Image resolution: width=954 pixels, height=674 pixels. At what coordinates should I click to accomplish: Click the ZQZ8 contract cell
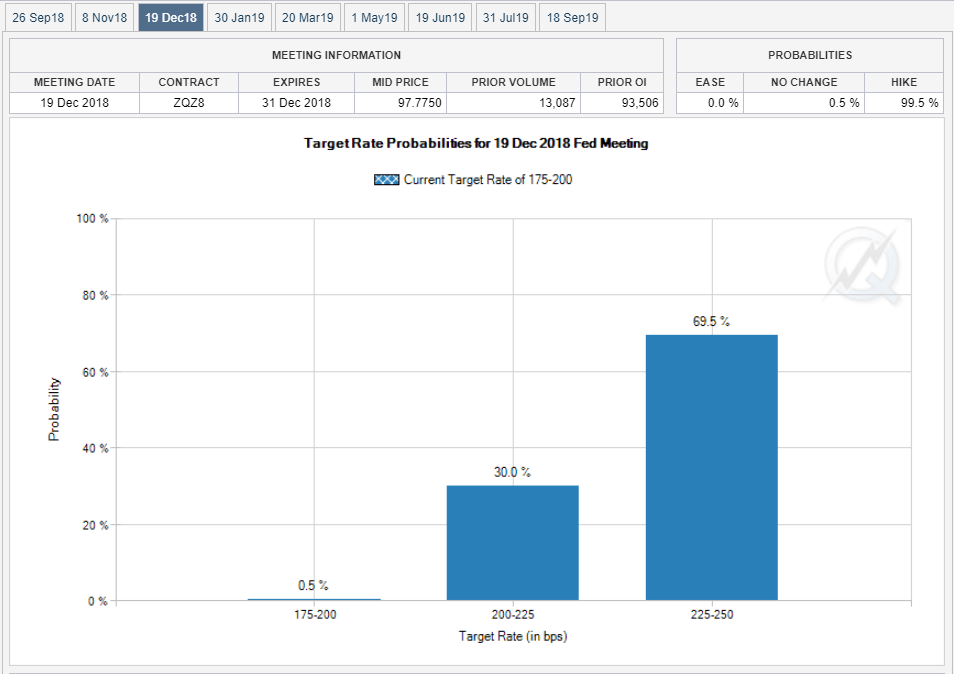click(x=189, y=103)
